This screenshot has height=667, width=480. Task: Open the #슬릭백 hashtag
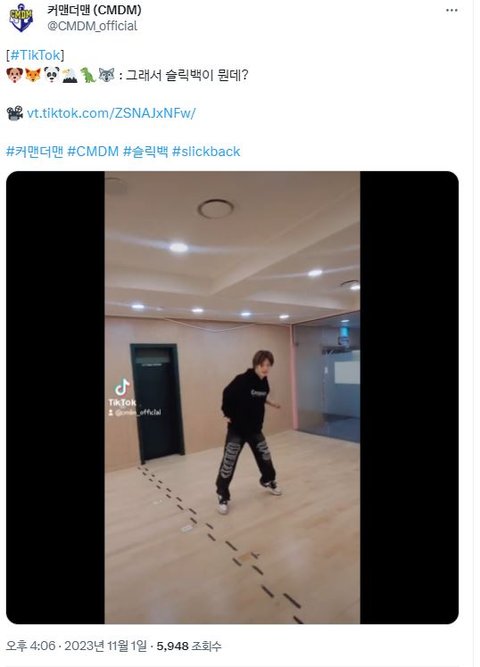(x=146, y=151)
